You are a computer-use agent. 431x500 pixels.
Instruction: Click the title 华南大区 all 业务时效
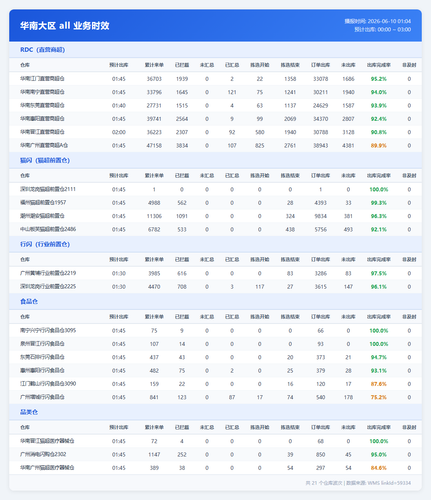click(x=65, y=26)
